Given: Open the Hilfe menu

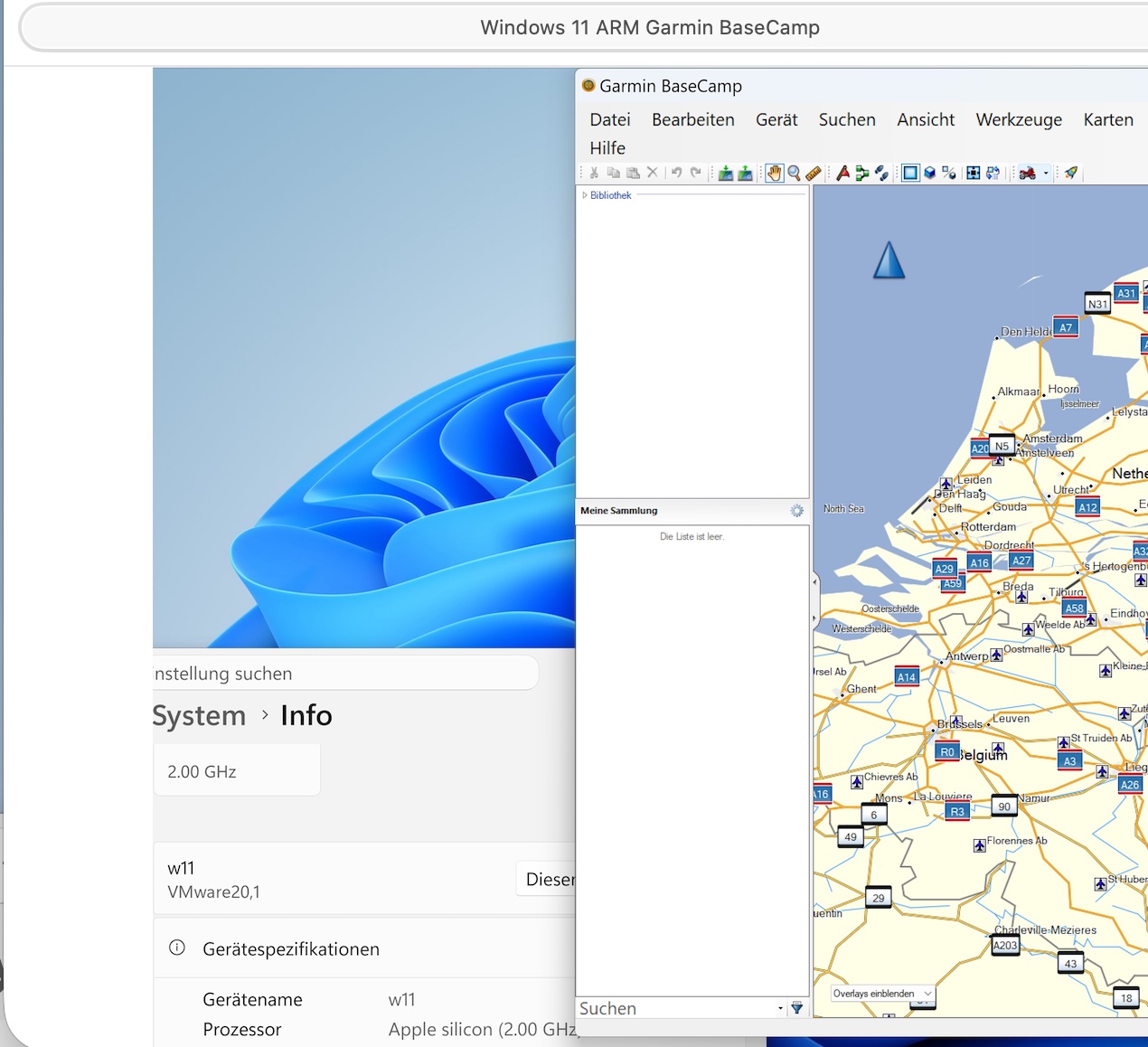Looking at the screenshot, I should pos(607,147).
